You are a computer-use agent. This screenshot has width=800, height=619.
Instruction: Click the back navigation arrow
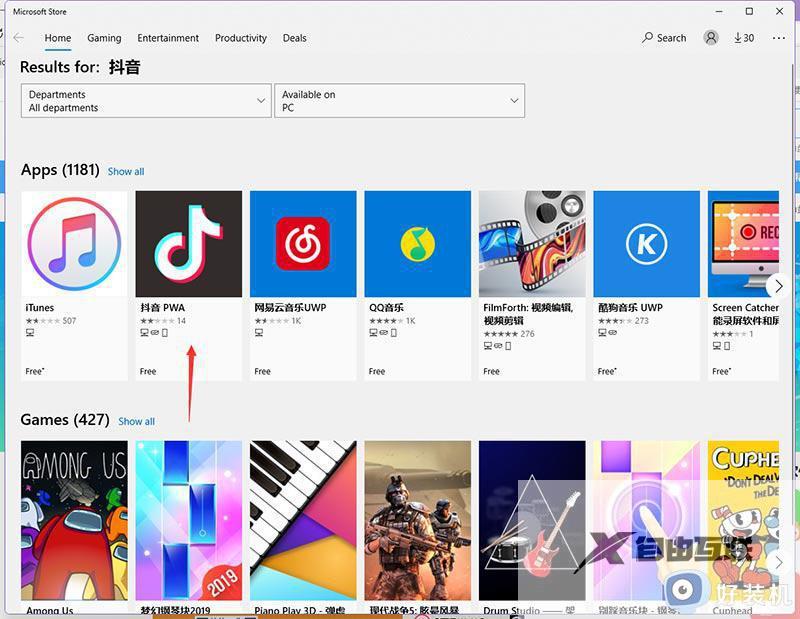click(18, 38)
